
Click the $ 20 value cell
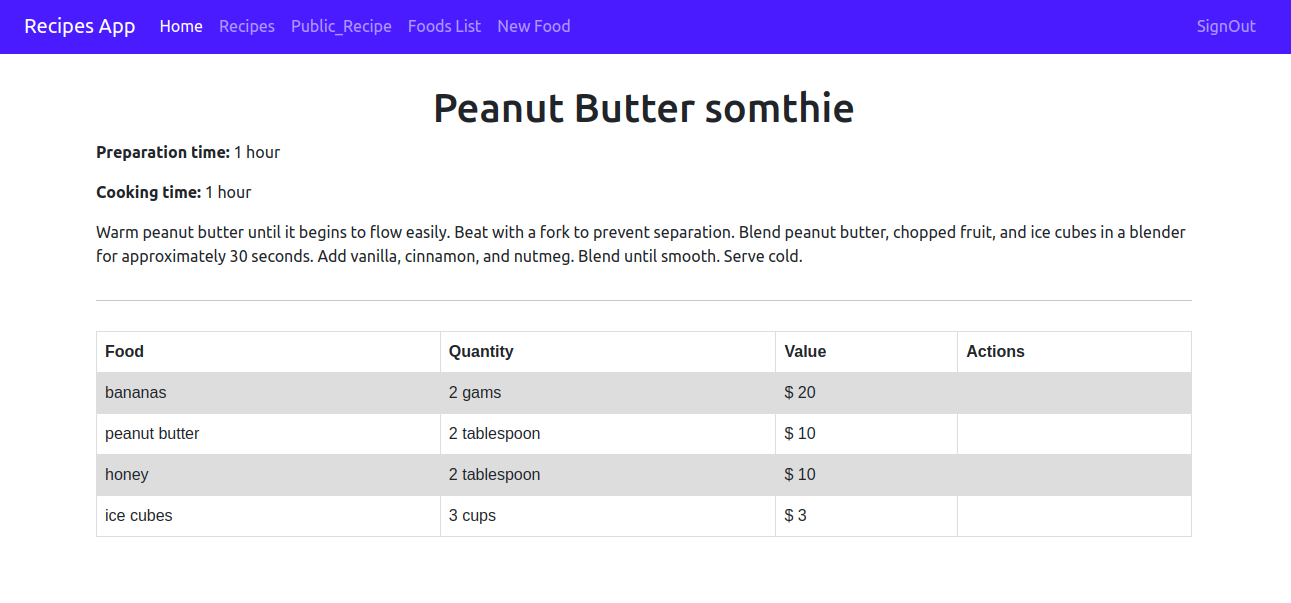coord(866,393)
